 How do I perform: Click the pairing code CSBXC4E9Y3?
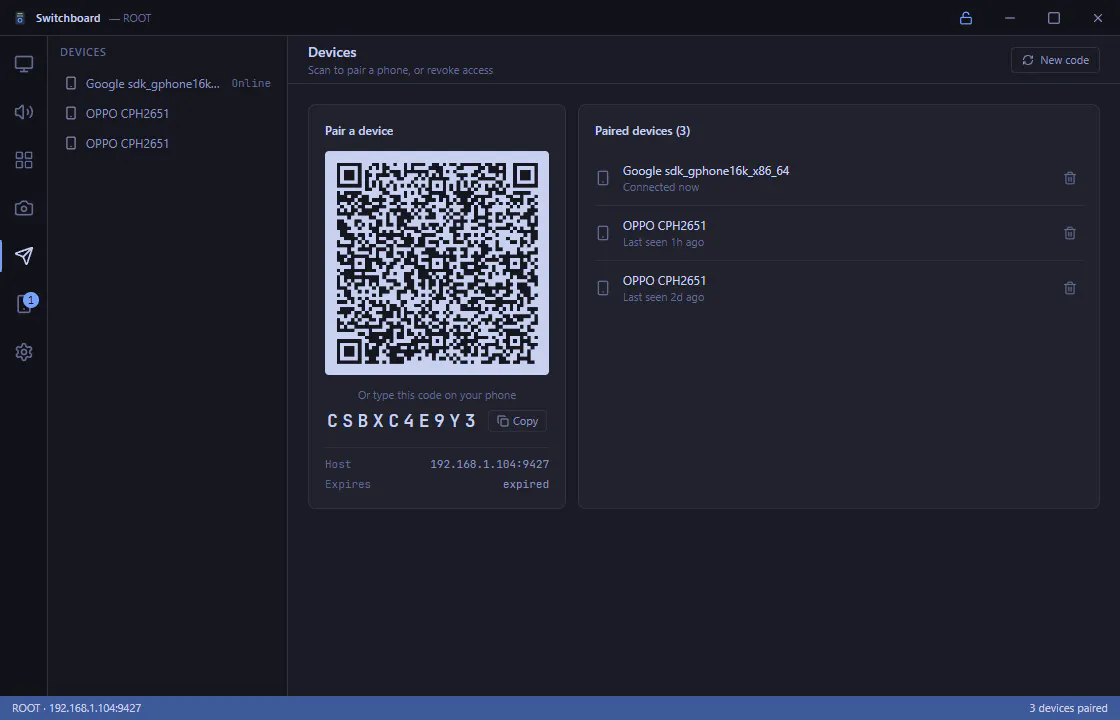point(401,421)
